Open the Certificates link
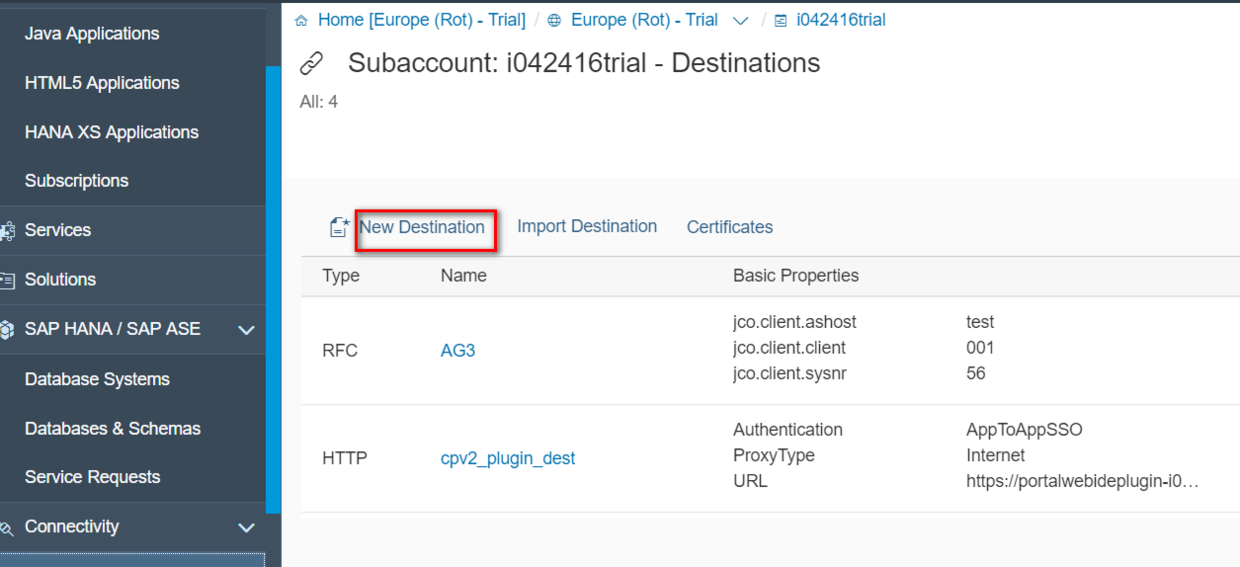Screen dimensions: 1240x567 click(730, 227)
